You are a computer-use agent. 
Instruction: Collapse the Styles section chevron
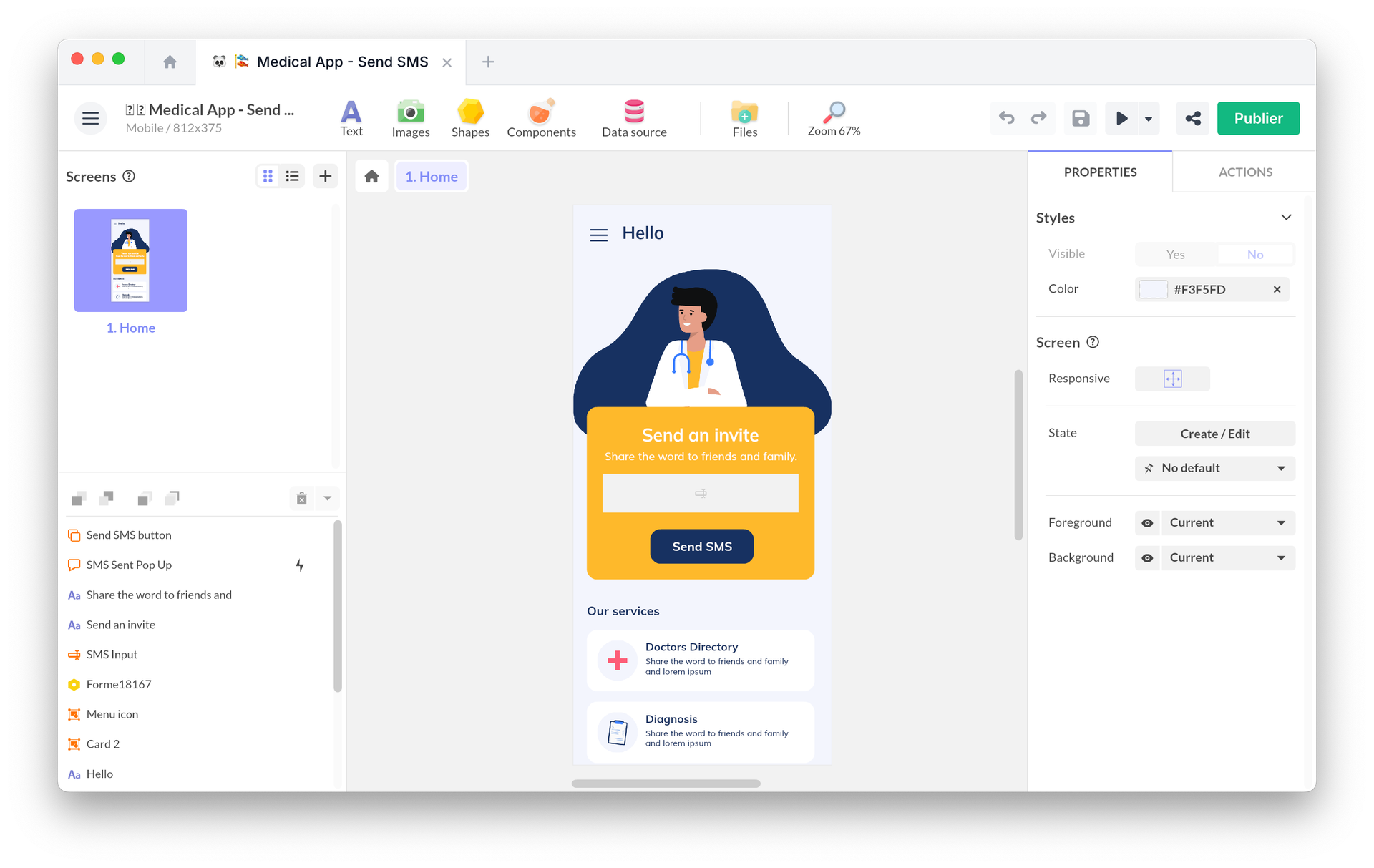1287,217
